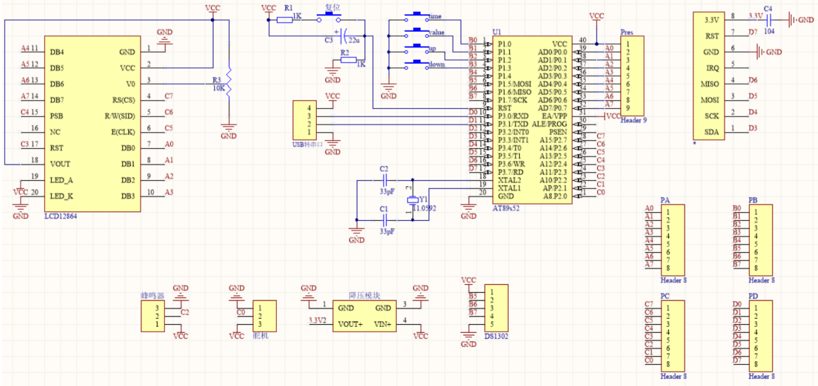This screenshot has width=818, height=386.
Task: Click resistor R1 1K symbol
Action: tap(284, 20)
